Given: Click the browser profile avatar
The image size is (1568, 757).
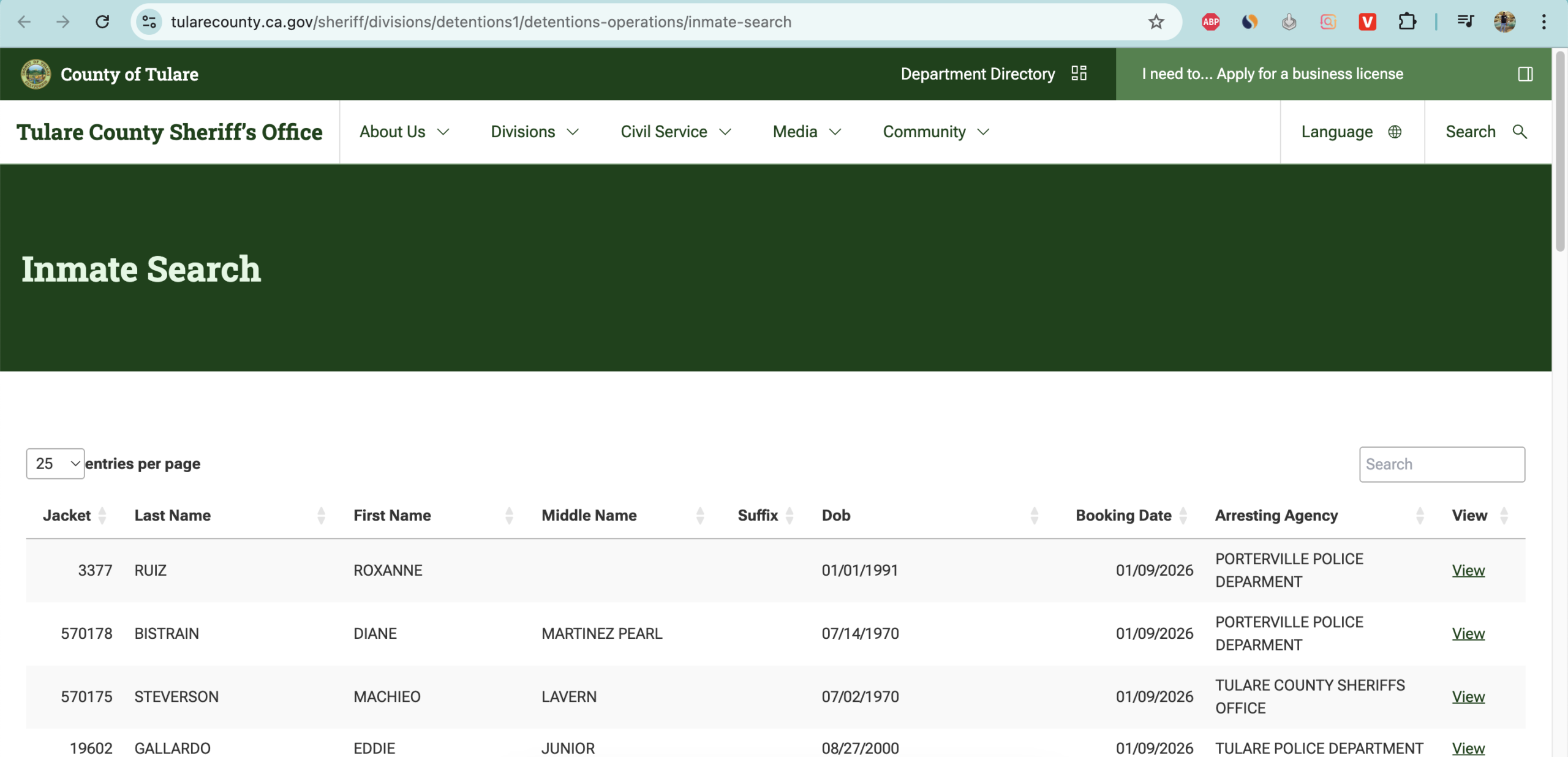Looking at the screenshot, I should (x=1504, y=21).
